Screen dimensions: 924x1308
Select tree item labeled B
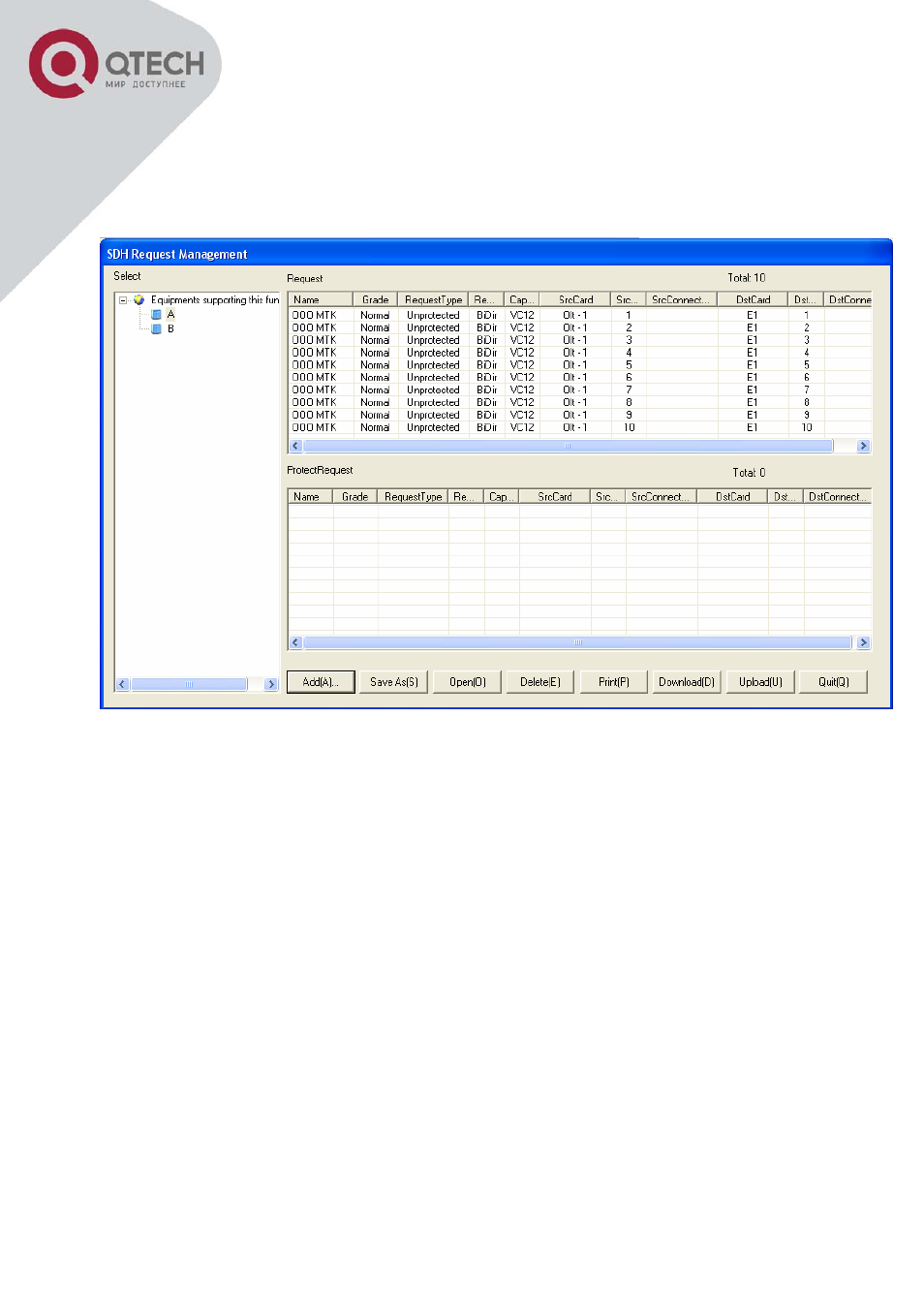(170, 329)
